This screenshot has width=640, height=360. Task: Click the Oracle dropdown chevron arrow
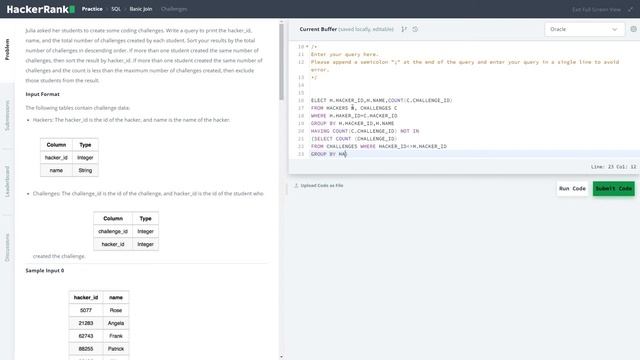click(x=614, y=29)
